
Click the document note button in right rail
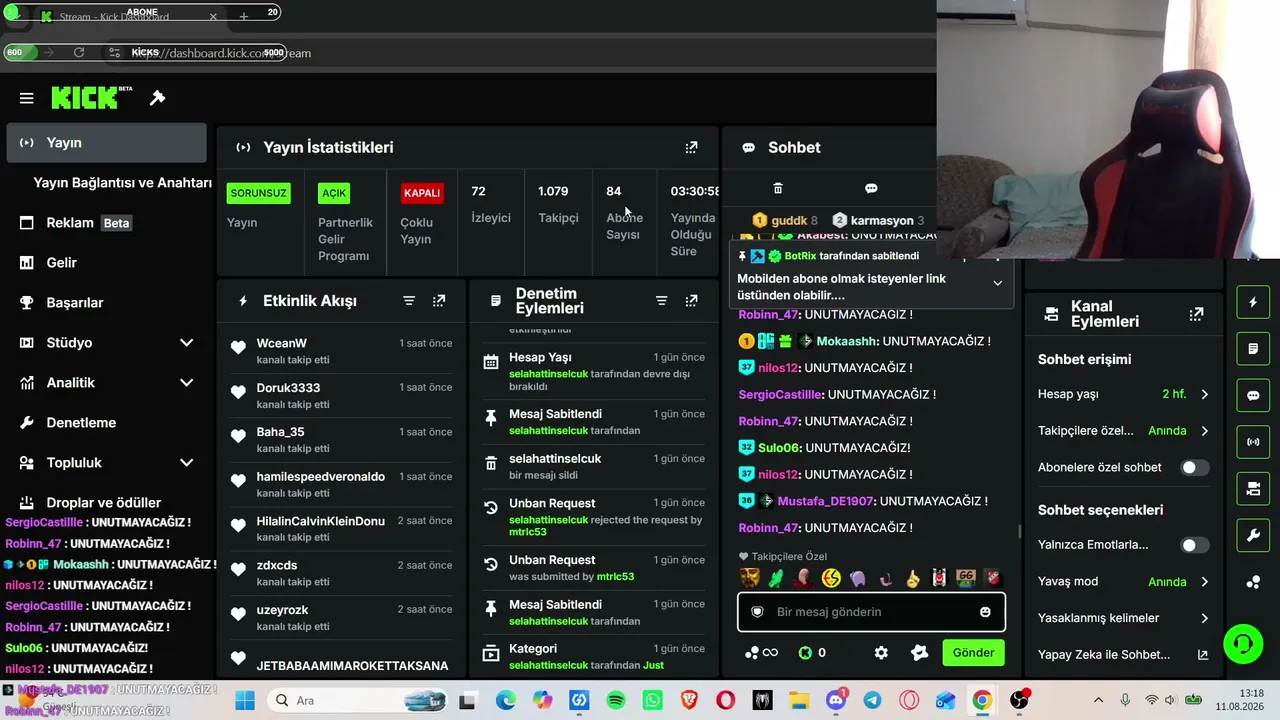click(x=1253, y=349)
